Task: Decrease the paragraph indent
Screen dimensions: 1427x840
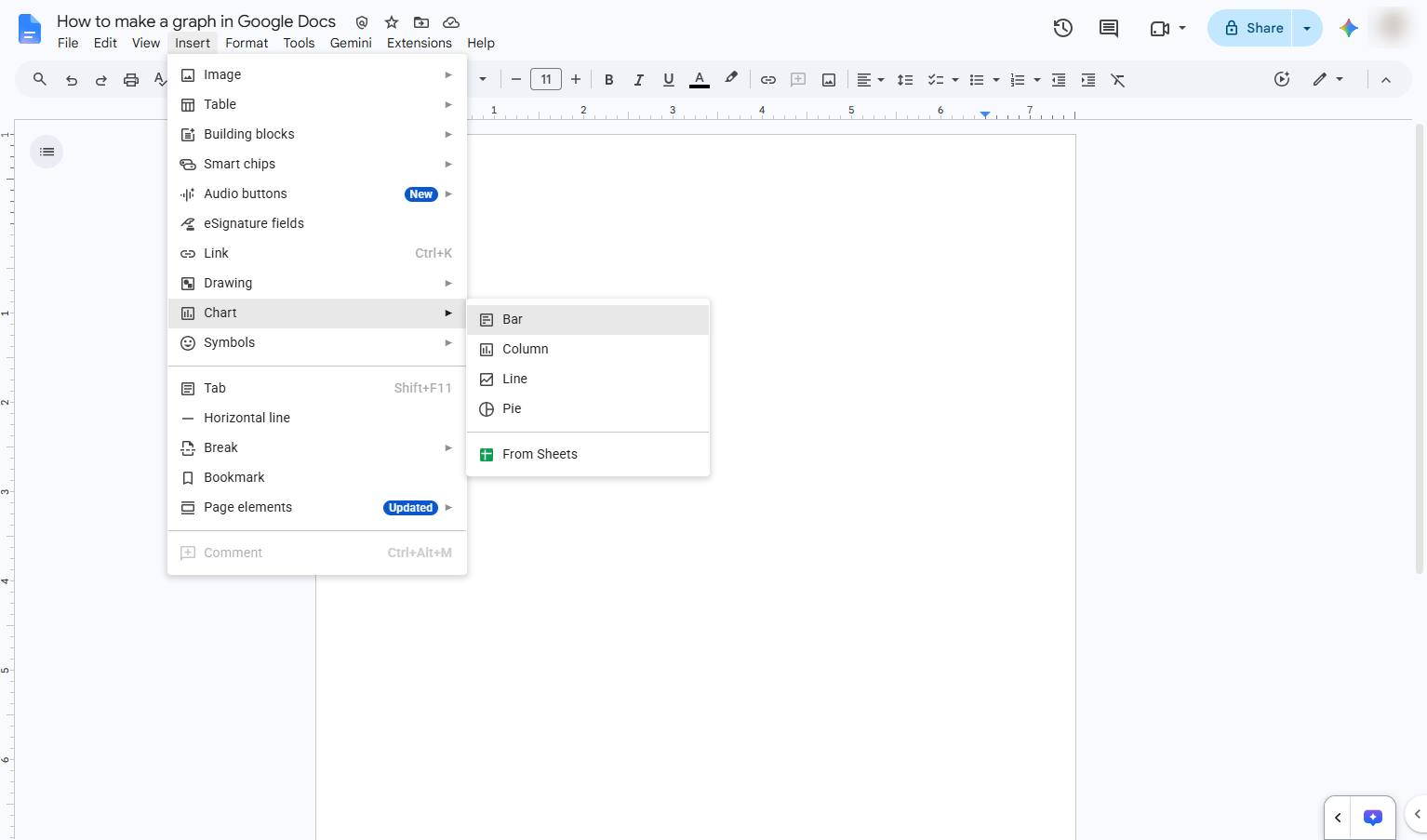Action: (x=1059, y=80)
